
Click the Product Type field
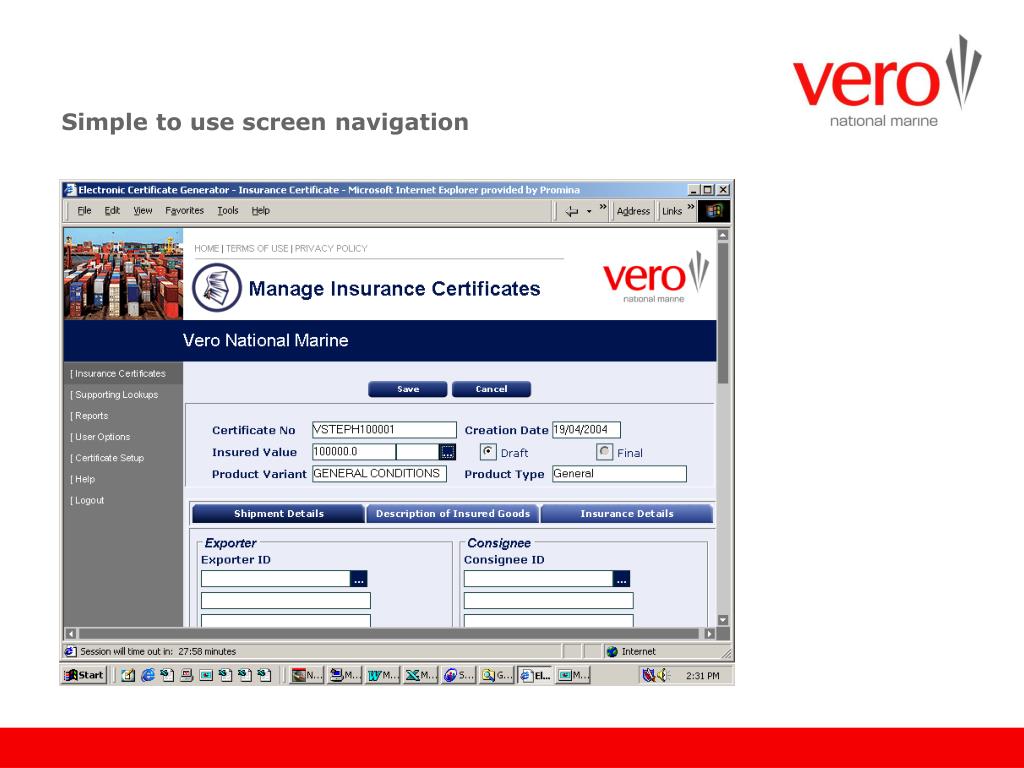pyautogui.click(x=619, y=473)
